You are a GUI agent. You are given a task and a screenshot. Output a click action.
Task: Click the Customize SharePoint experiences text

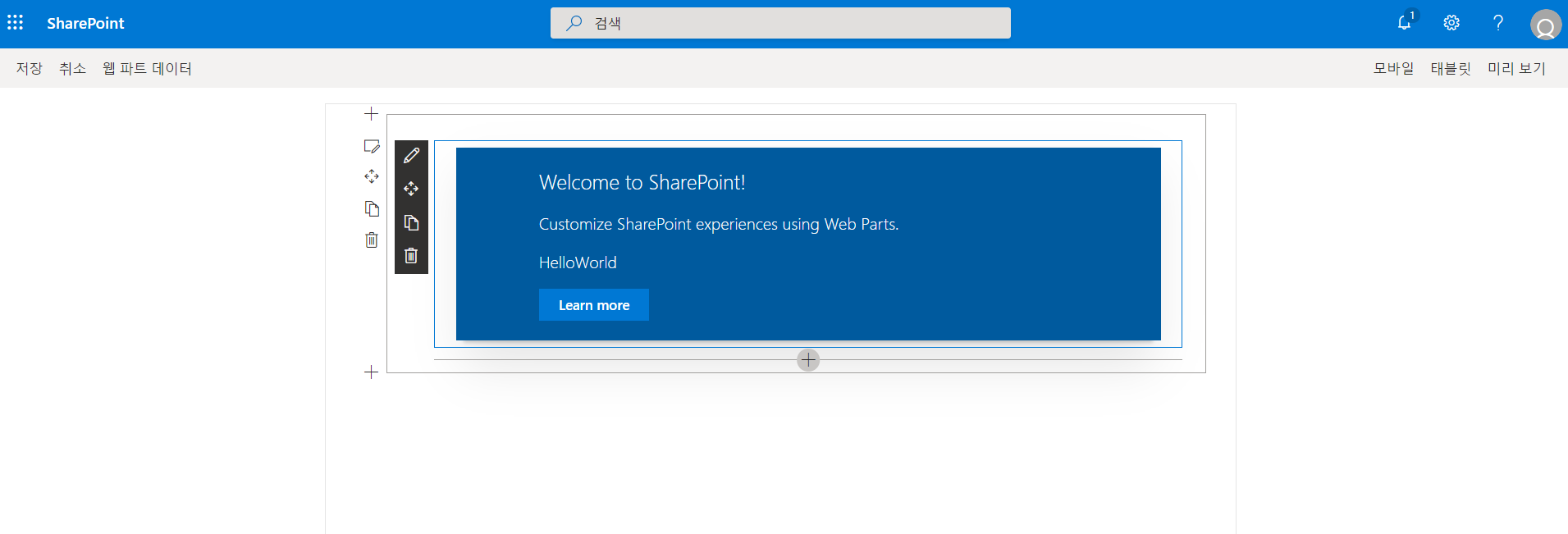tap(719, 224)
